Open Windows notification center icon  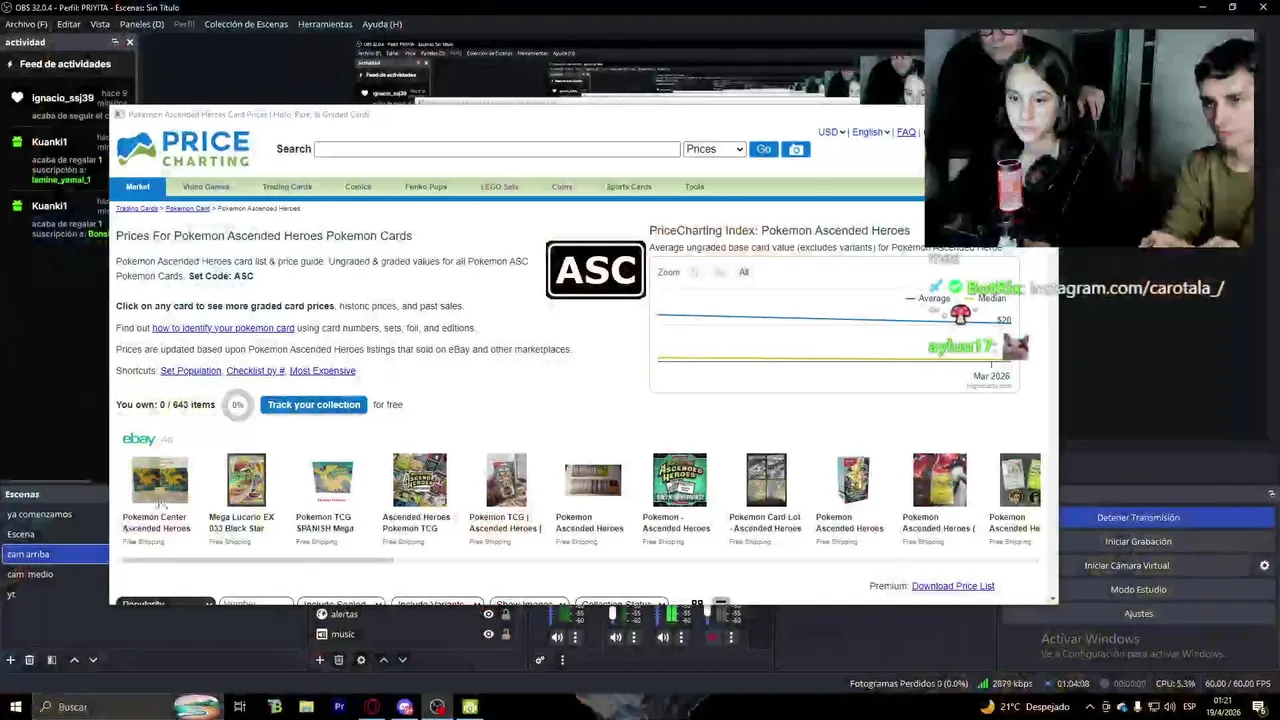(x=1259, y=707)
